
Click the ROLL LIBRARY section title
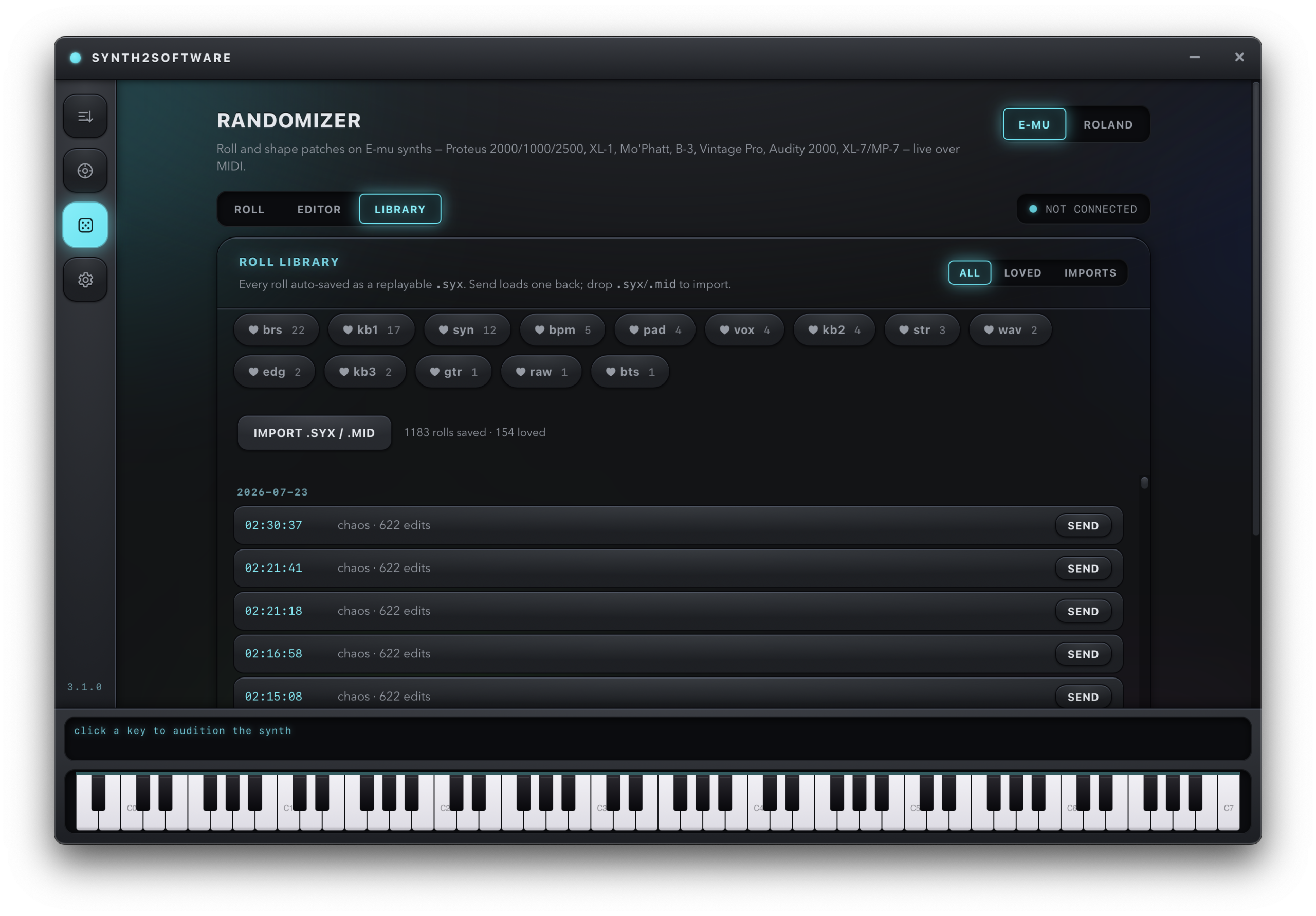click(x=289, y=262)
